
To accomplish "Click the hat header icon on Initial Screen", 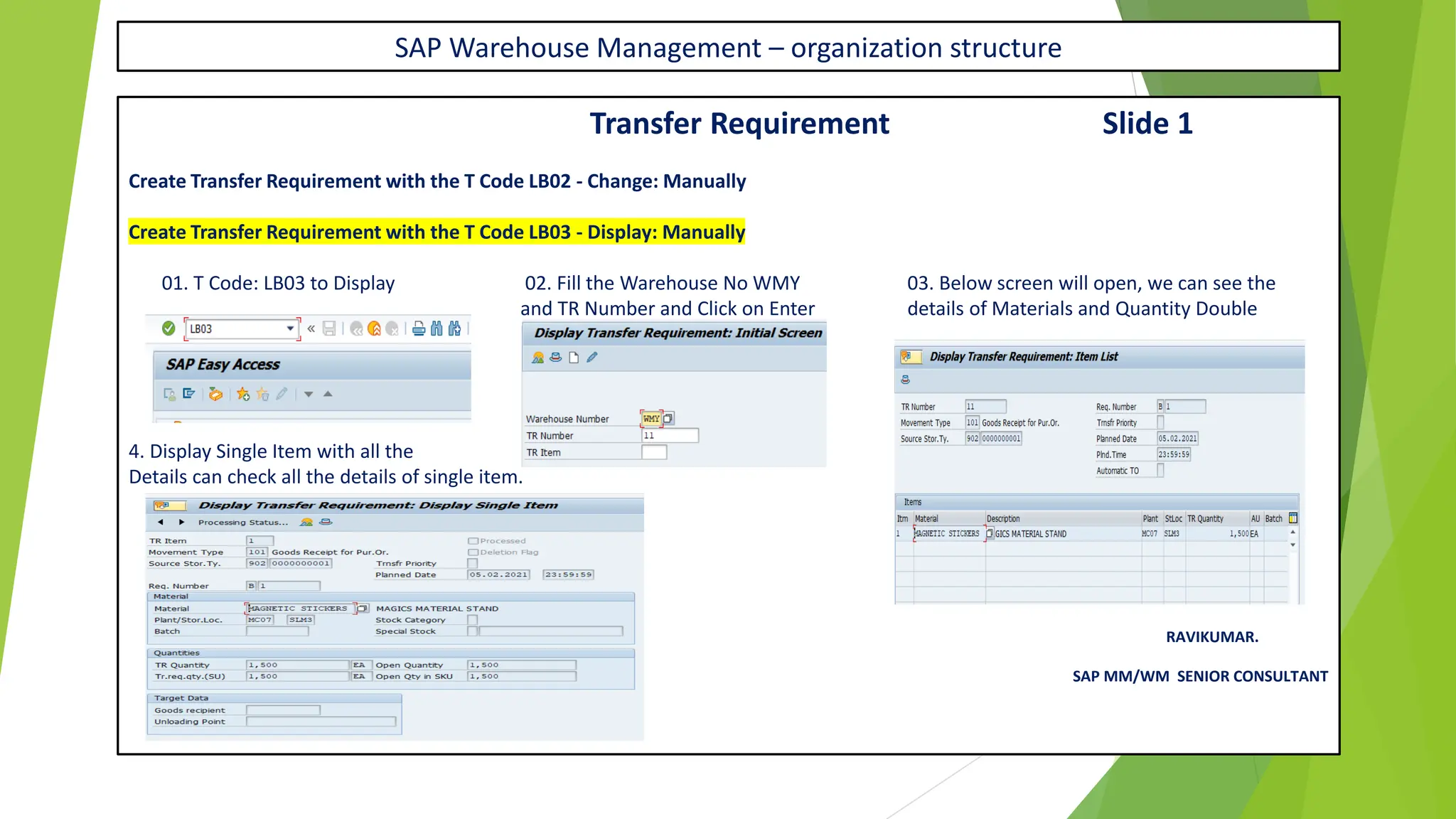I will pos(556,357).
